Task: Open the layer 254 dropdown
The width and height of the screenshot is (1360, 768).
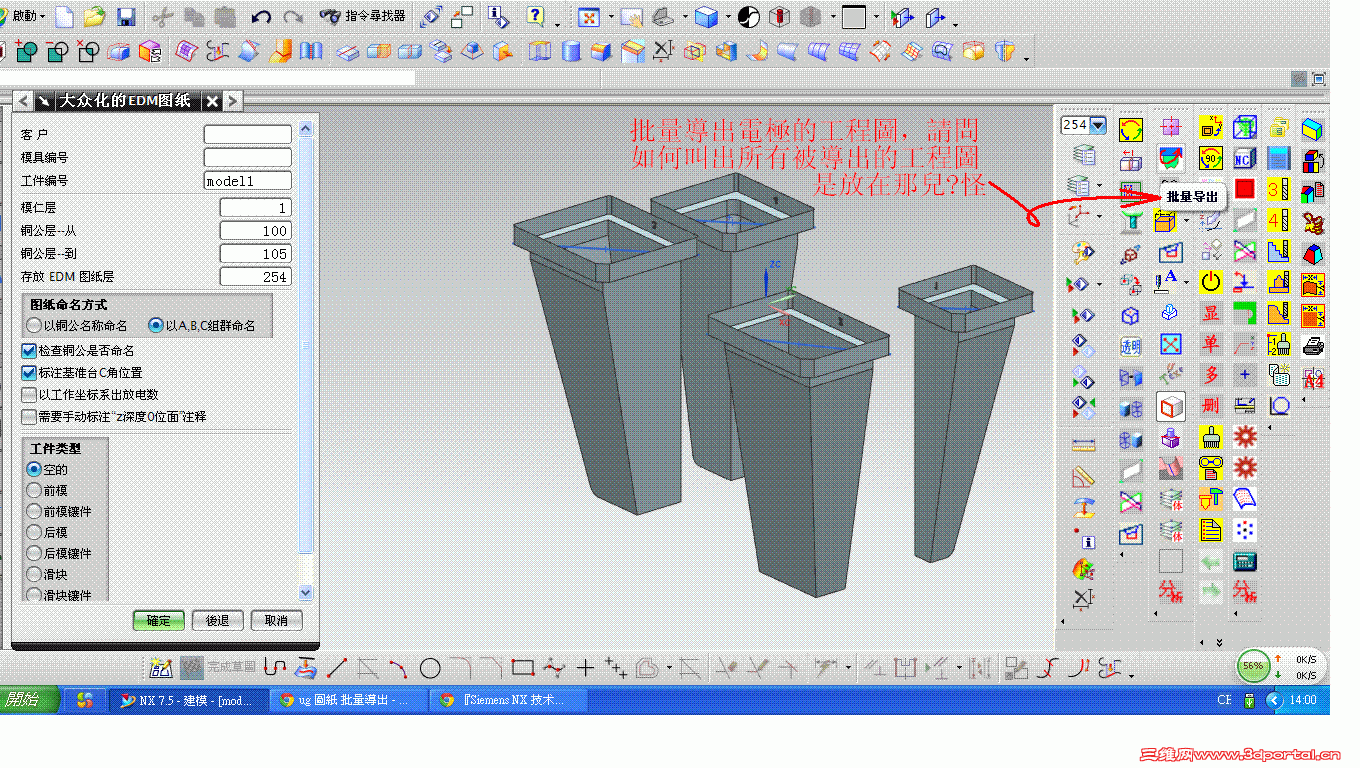Action: [x=1099, y=125]
